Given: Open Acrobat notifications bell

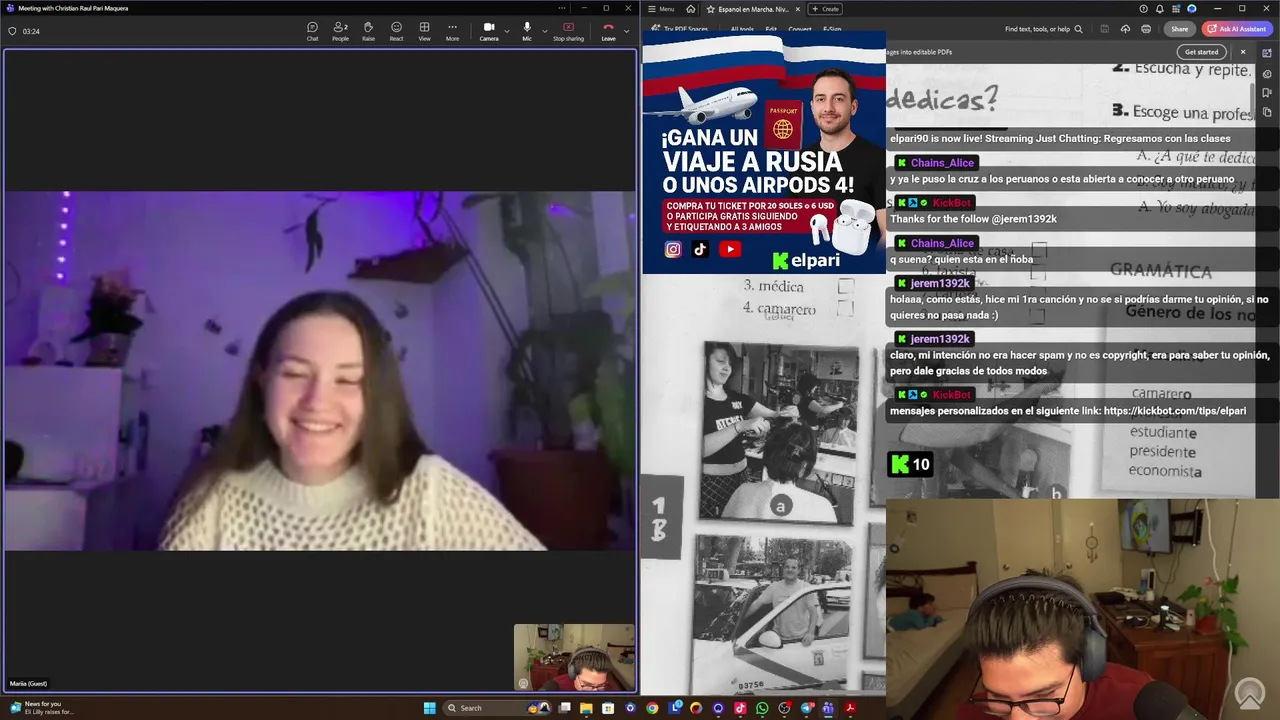Looking at the screenshot, I should point(1160,9).
